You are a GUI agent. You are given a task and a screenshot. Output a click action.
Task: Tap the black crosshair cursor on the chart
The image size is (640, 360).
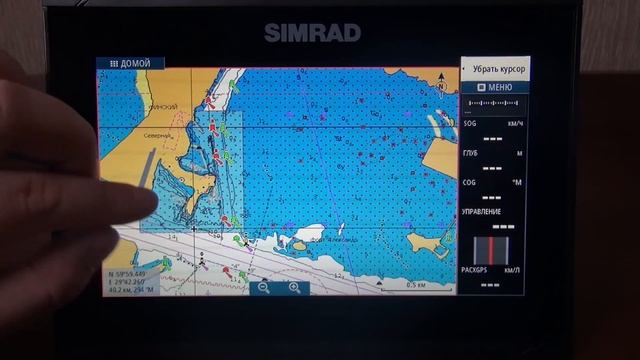tap(194, 229)
